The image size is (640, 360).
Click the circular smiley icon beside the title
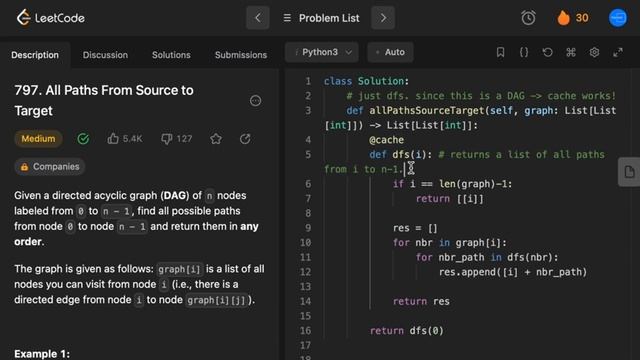pos(256,100)
